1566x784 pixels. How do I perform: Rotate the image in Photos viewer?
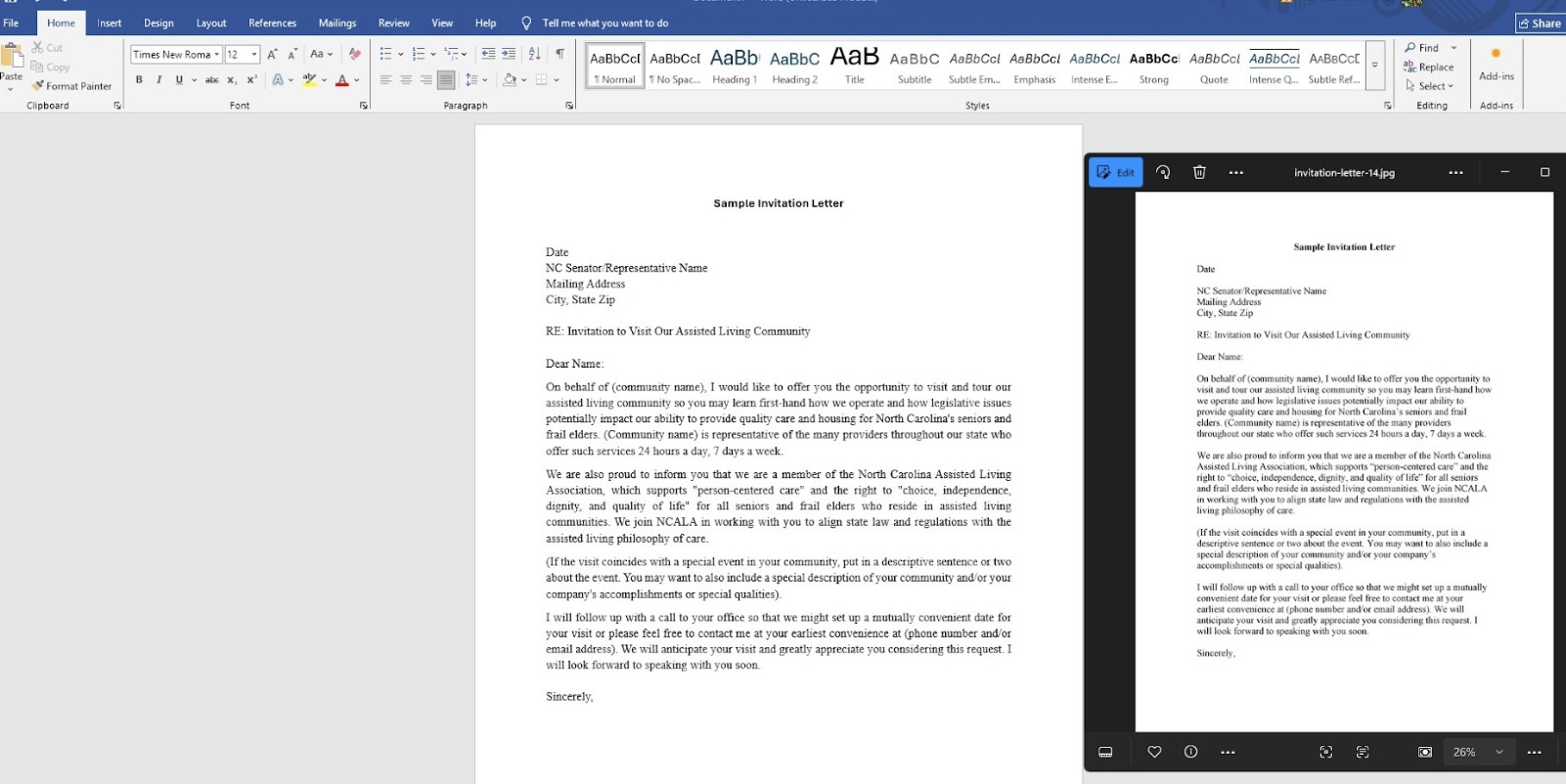1163,172
